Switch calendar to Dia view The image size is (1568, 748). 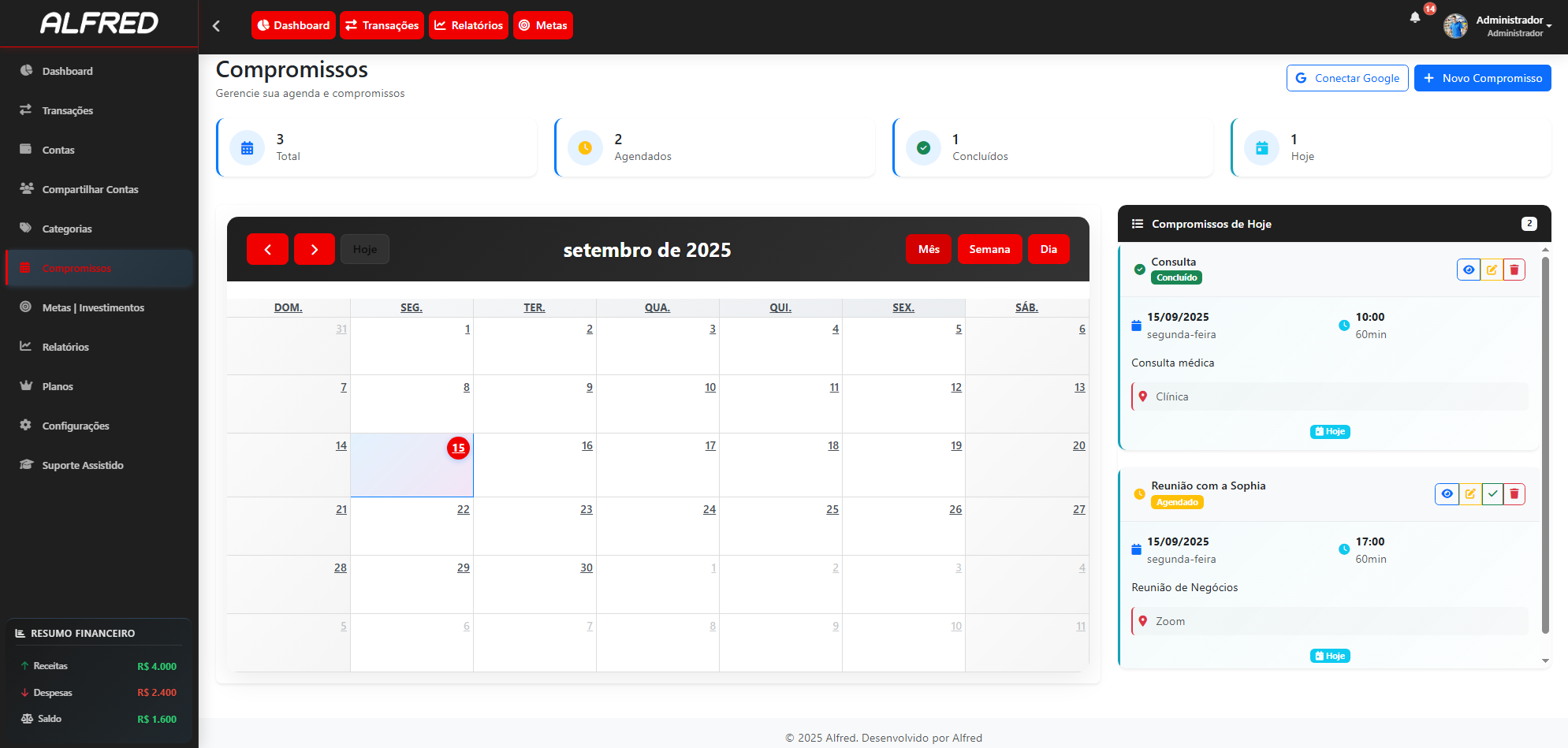tap(1048, 249)
